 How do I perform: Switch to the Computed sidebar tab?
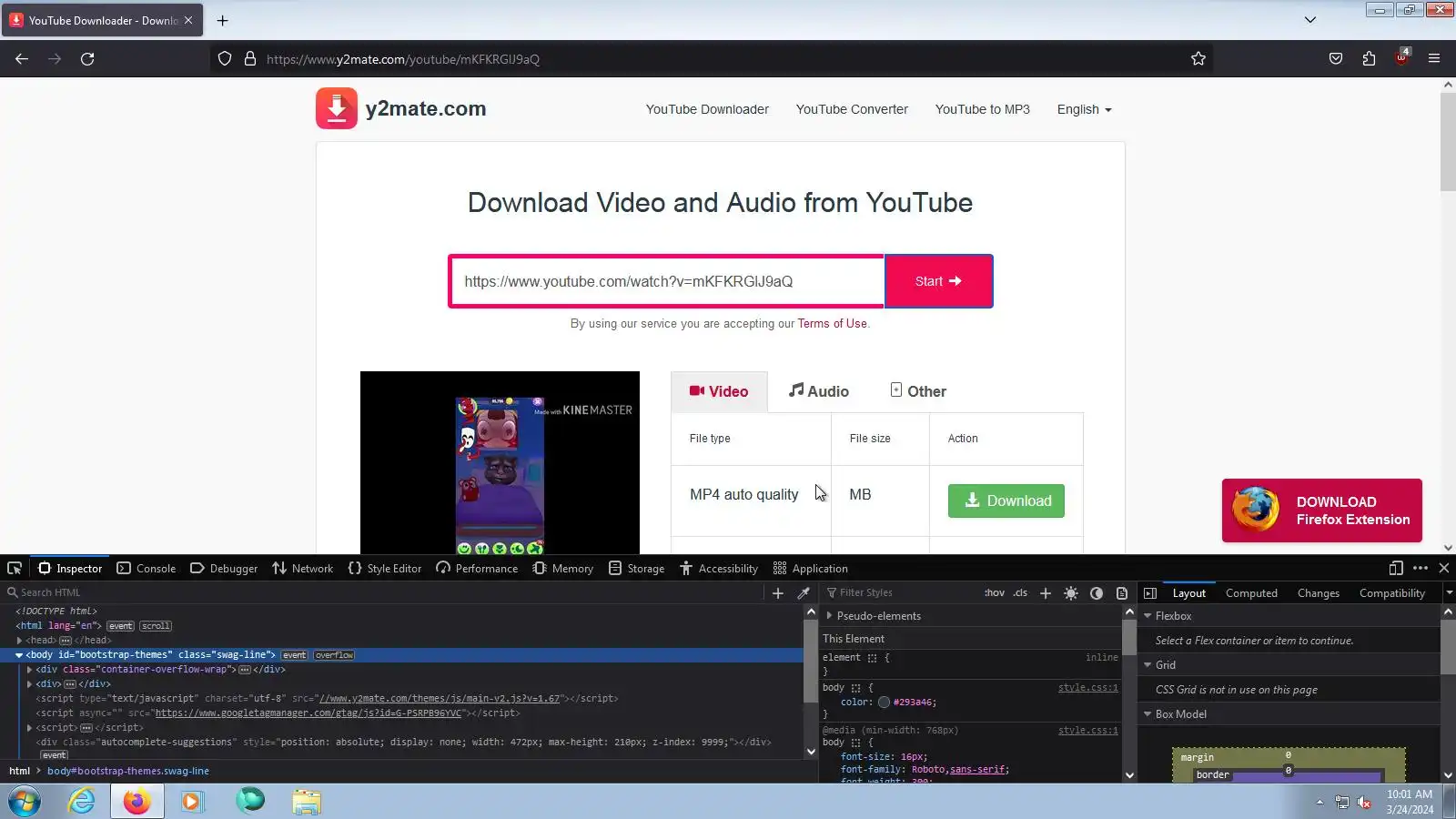tap(1251, 593)
